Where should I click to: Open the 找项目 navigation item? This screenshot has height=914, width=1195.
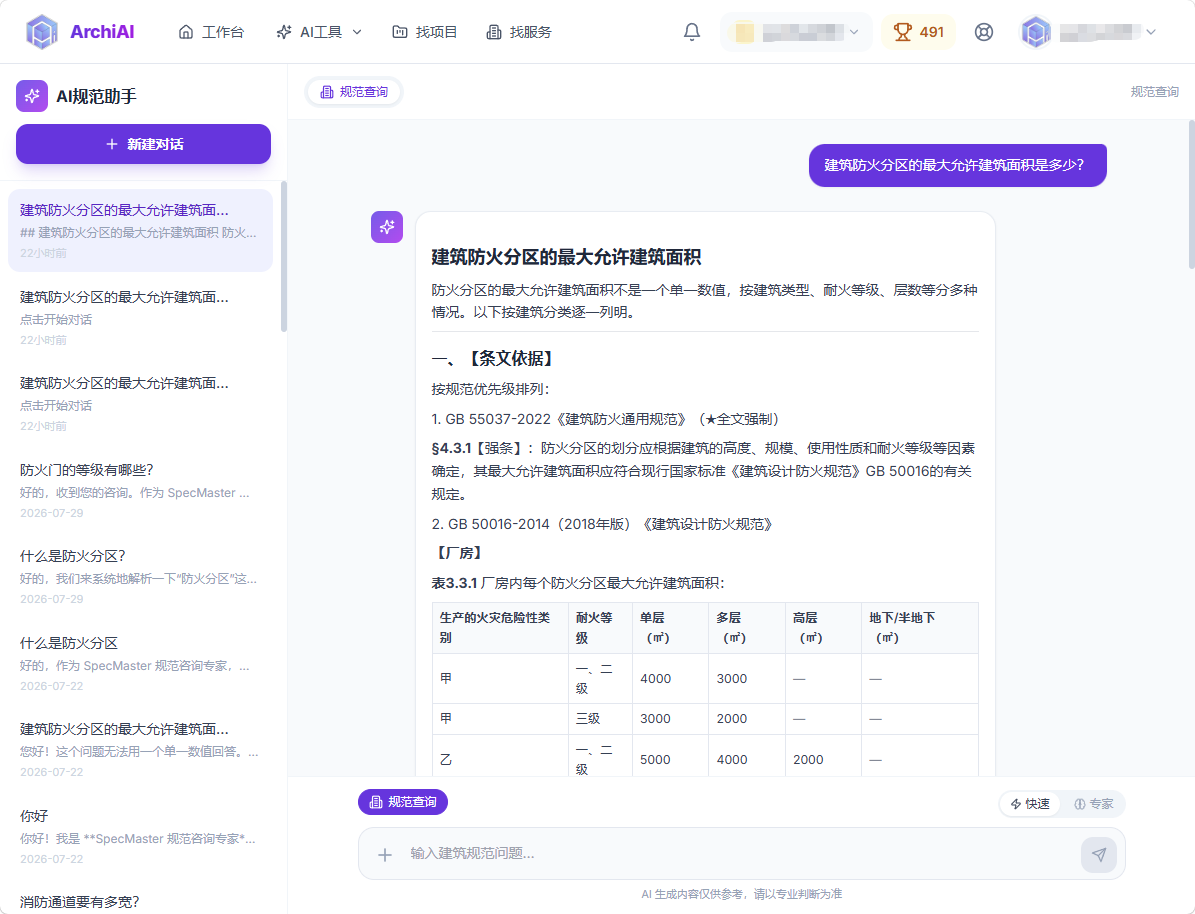(424, 32)
